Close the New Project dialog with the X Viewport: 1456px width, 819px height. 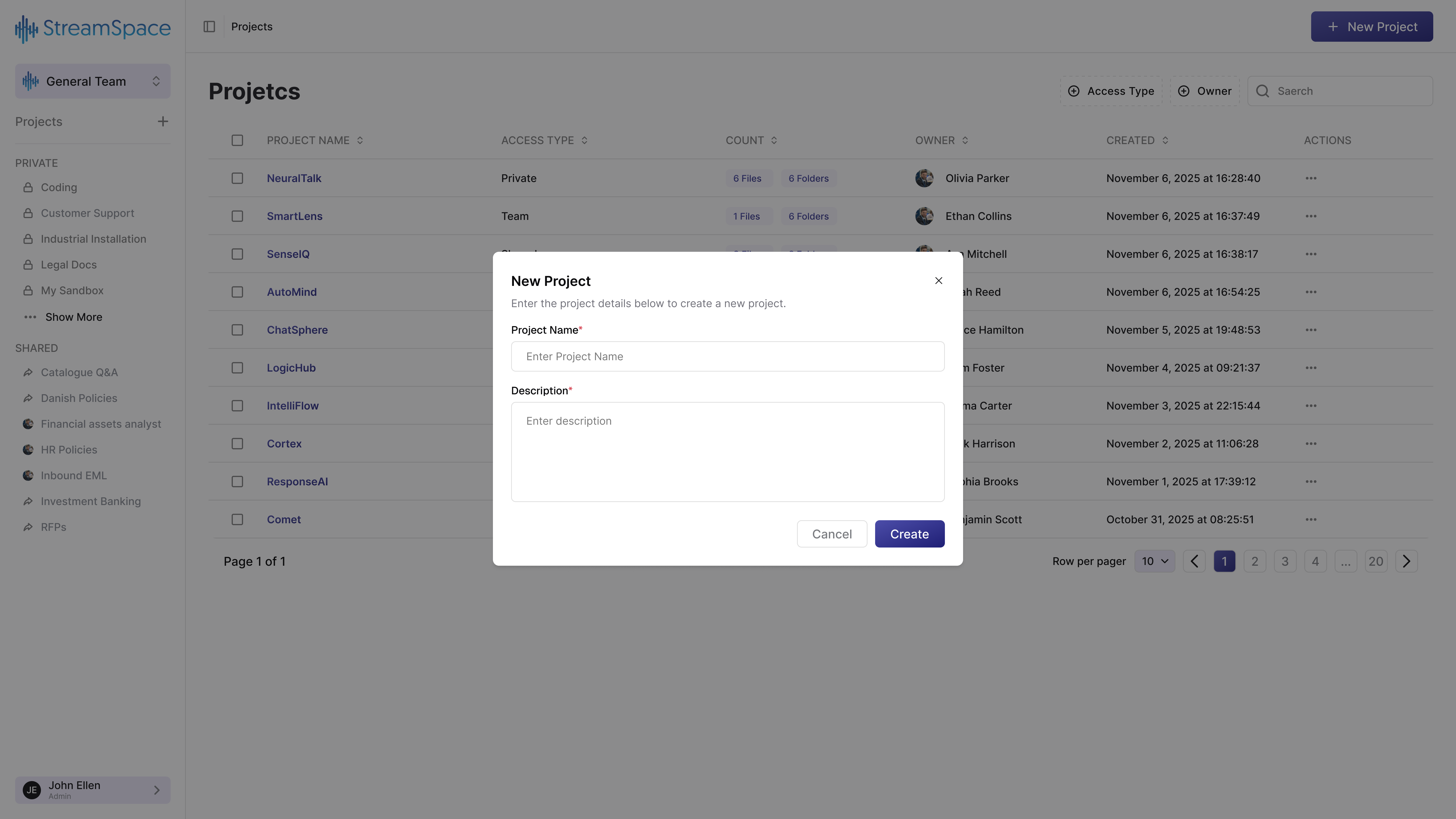click(938, 281)
